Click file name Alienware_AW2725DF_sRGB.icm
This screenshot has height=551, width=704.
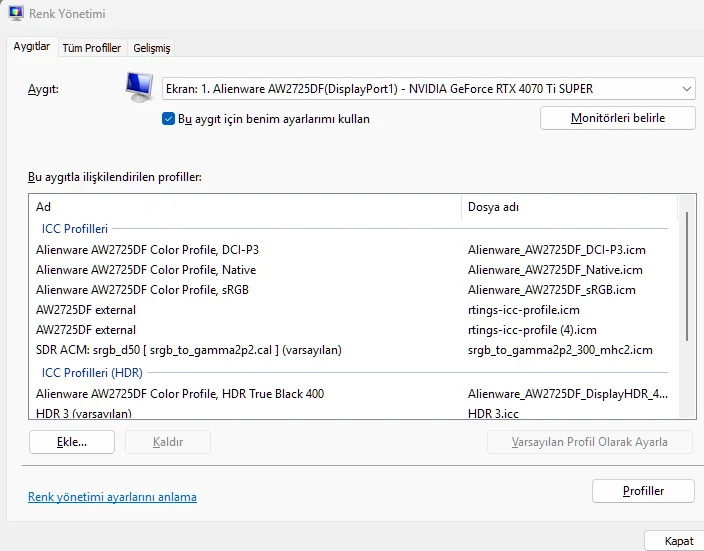coord(552,290)
